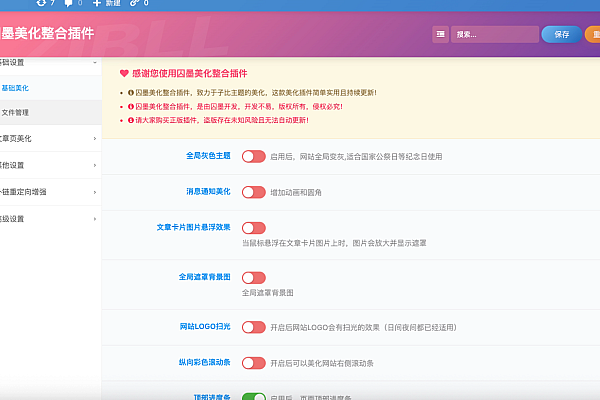
Task: Collapse the 基础设置 section arrow
Action: tap(95, 62)
